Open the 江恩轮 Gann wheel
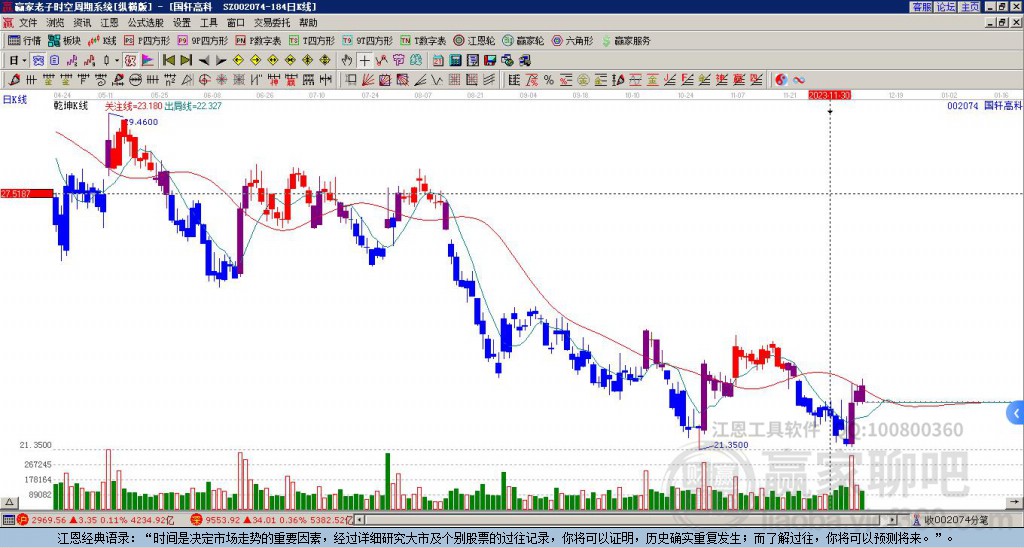The image size is (1024, 548). [x=474, y=40]
